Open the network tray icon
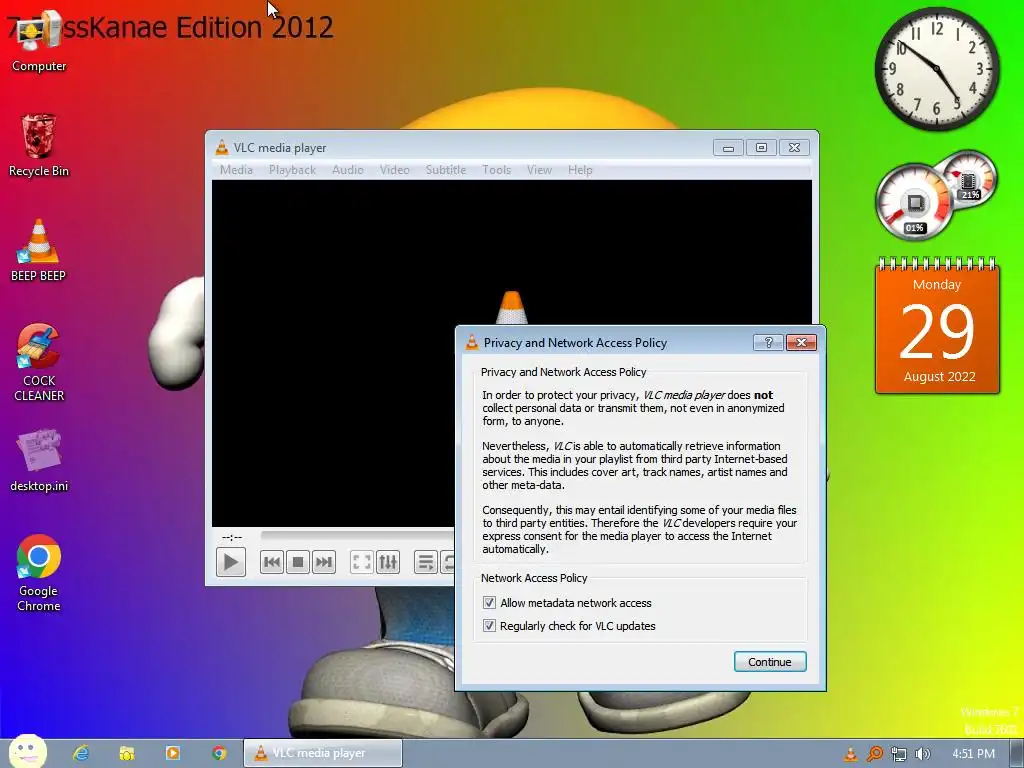The width and height of the screenshot is (1024, 768). pyautogui.click(x=899, y=754)
